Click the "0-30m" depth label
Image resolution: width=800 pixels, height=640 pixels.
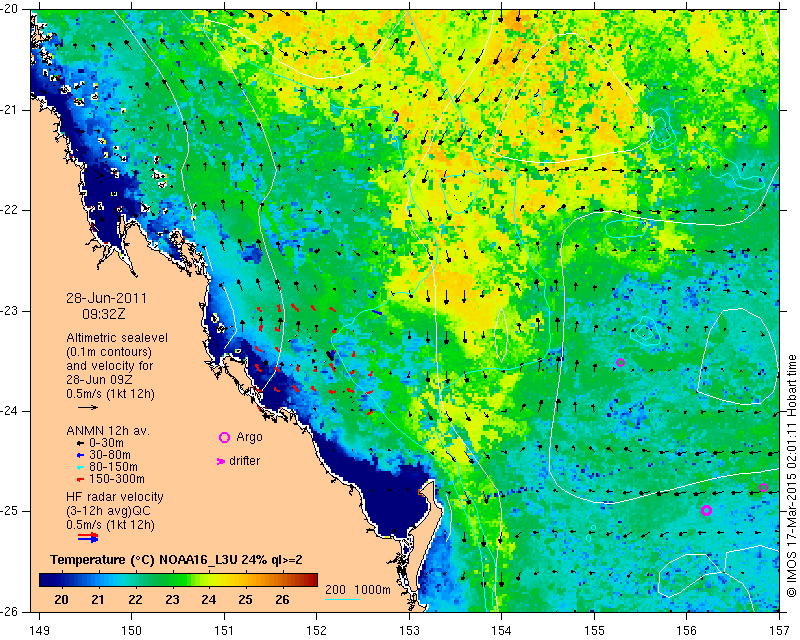point(106,443)
